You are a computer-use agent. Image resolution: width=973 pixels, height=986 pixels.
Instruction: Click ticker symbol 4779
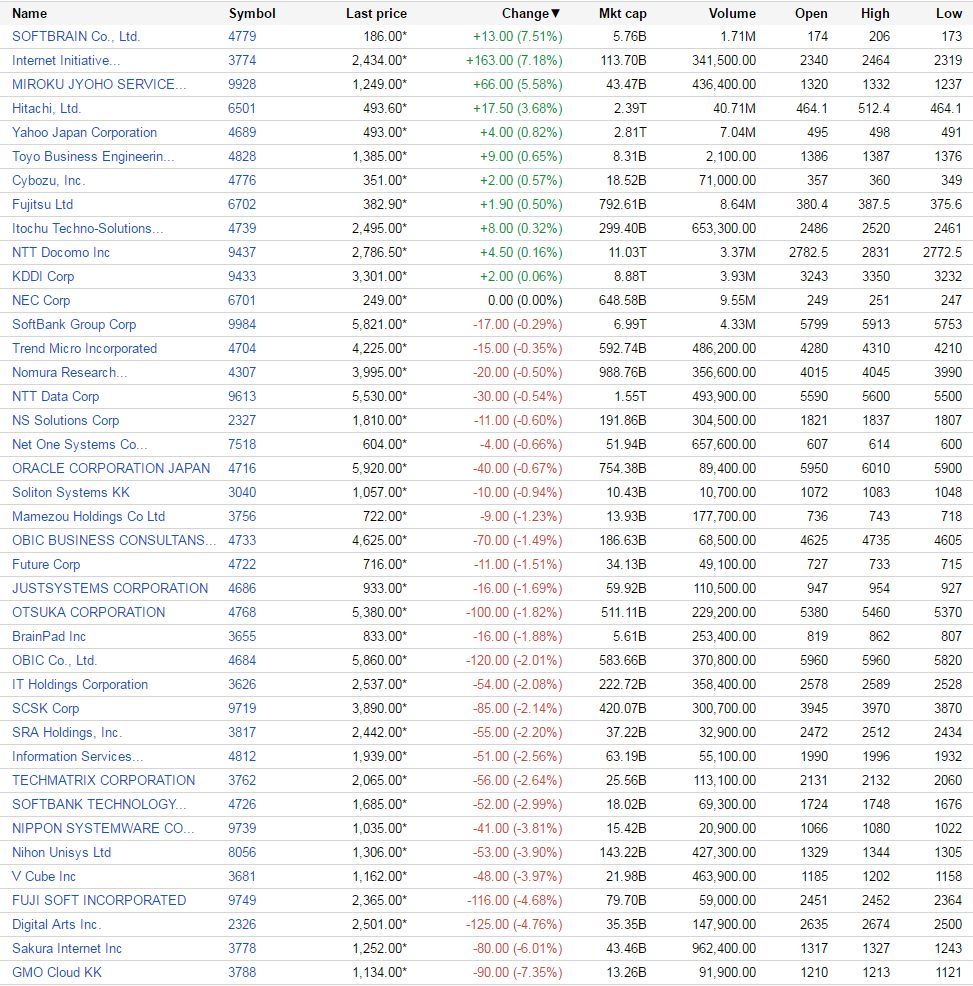pyautogui.click(x=242, y=36)
